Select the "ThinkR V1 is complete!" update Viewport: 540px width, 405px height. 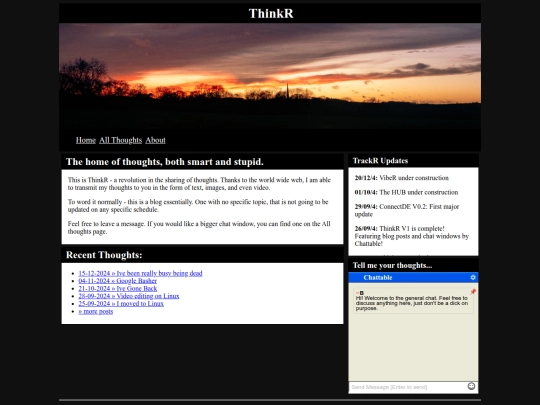[412, 236]
